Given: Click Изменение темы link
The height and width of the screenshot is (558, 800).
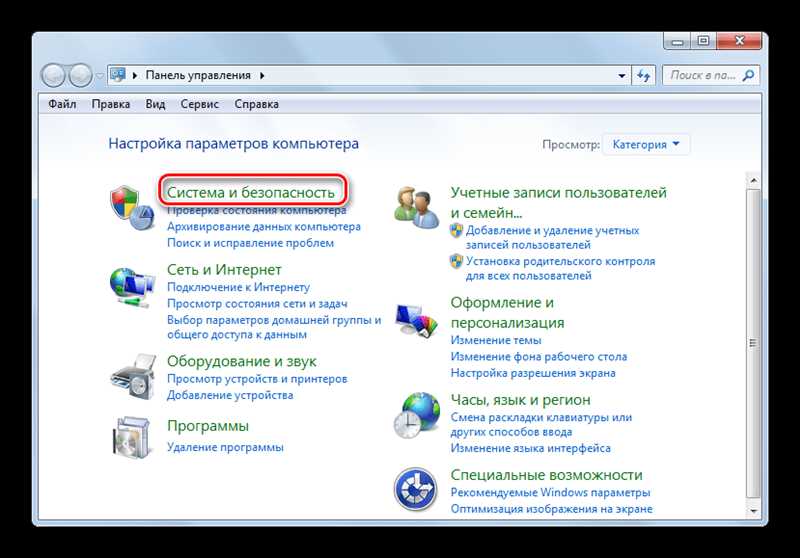Looking at the screenshot, I should point(496,340).
